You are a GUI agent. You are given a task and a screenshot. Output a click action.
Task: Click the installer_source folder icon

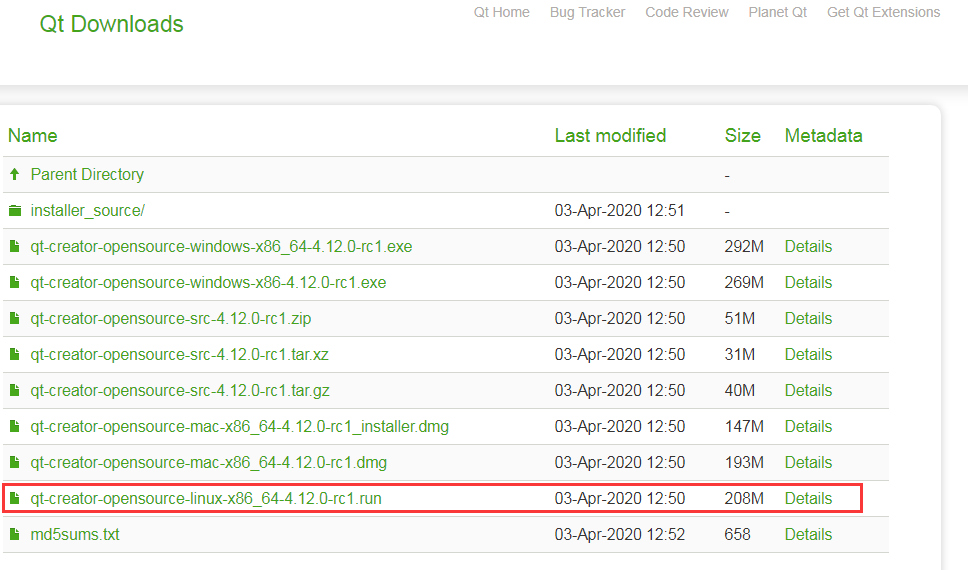coord(15,211)
